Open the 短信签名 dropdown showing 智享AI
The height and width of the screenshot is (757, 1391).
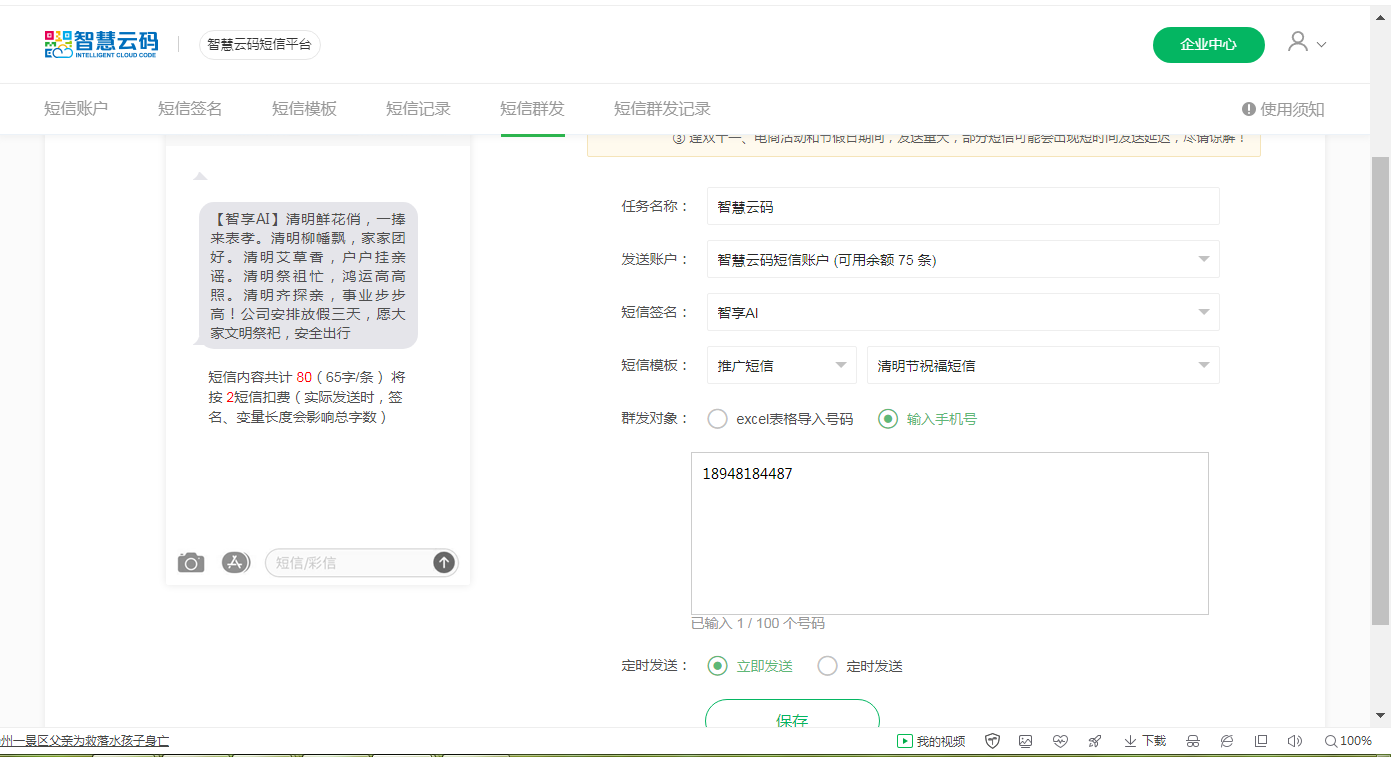[962, 312]
